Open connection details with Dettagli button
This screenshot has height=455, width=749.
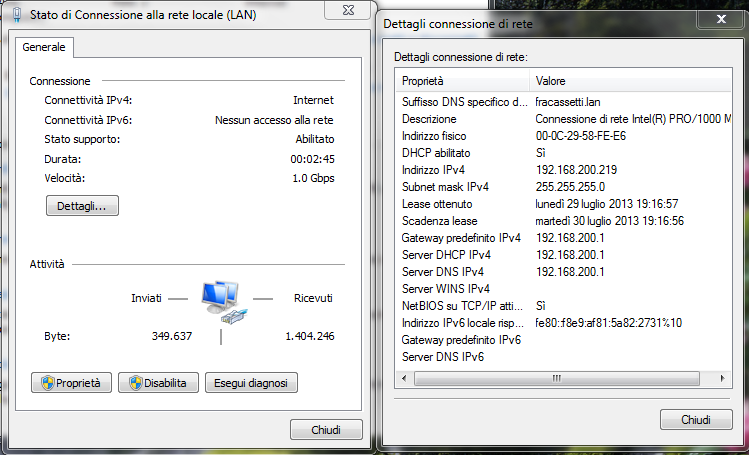(82, 206)
